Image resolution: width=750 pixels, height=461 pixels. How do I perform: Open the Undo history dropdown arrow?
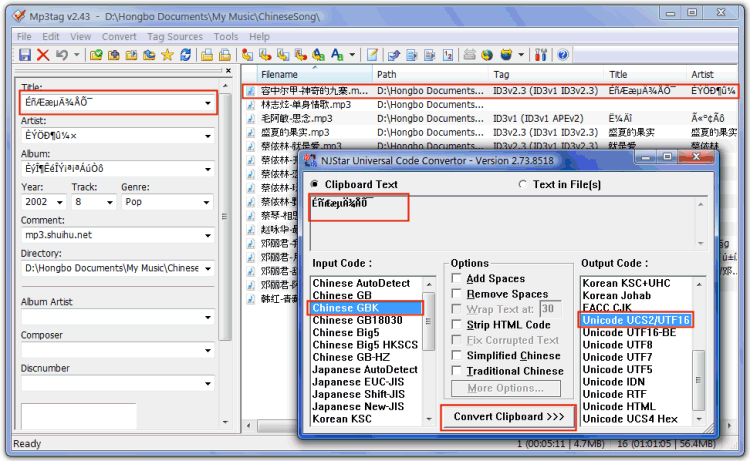coord(77,55)
